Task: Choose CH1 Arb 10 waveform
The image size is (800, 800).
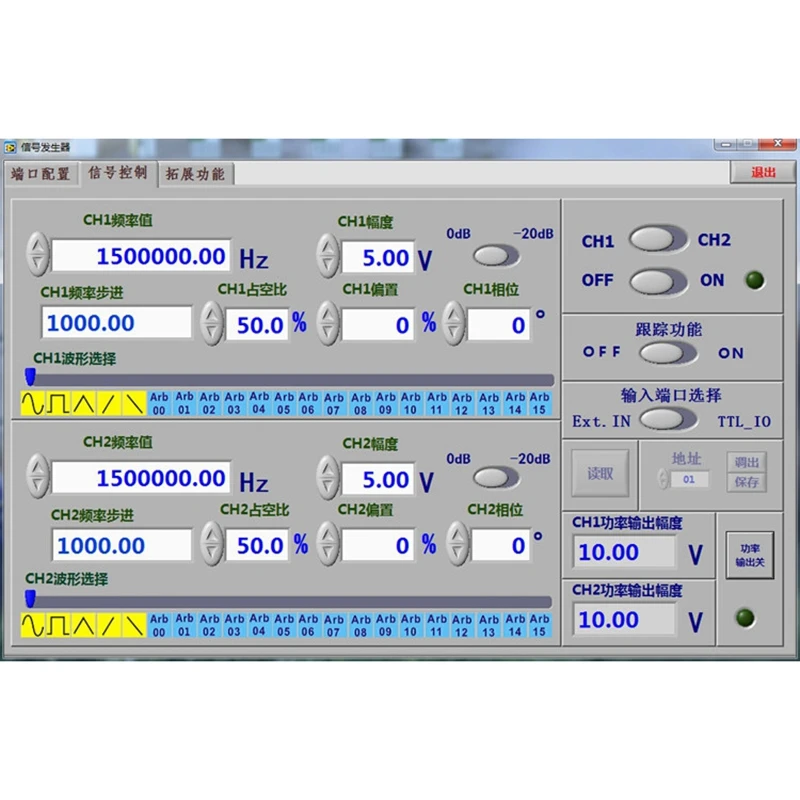Action: coord(411,404)
